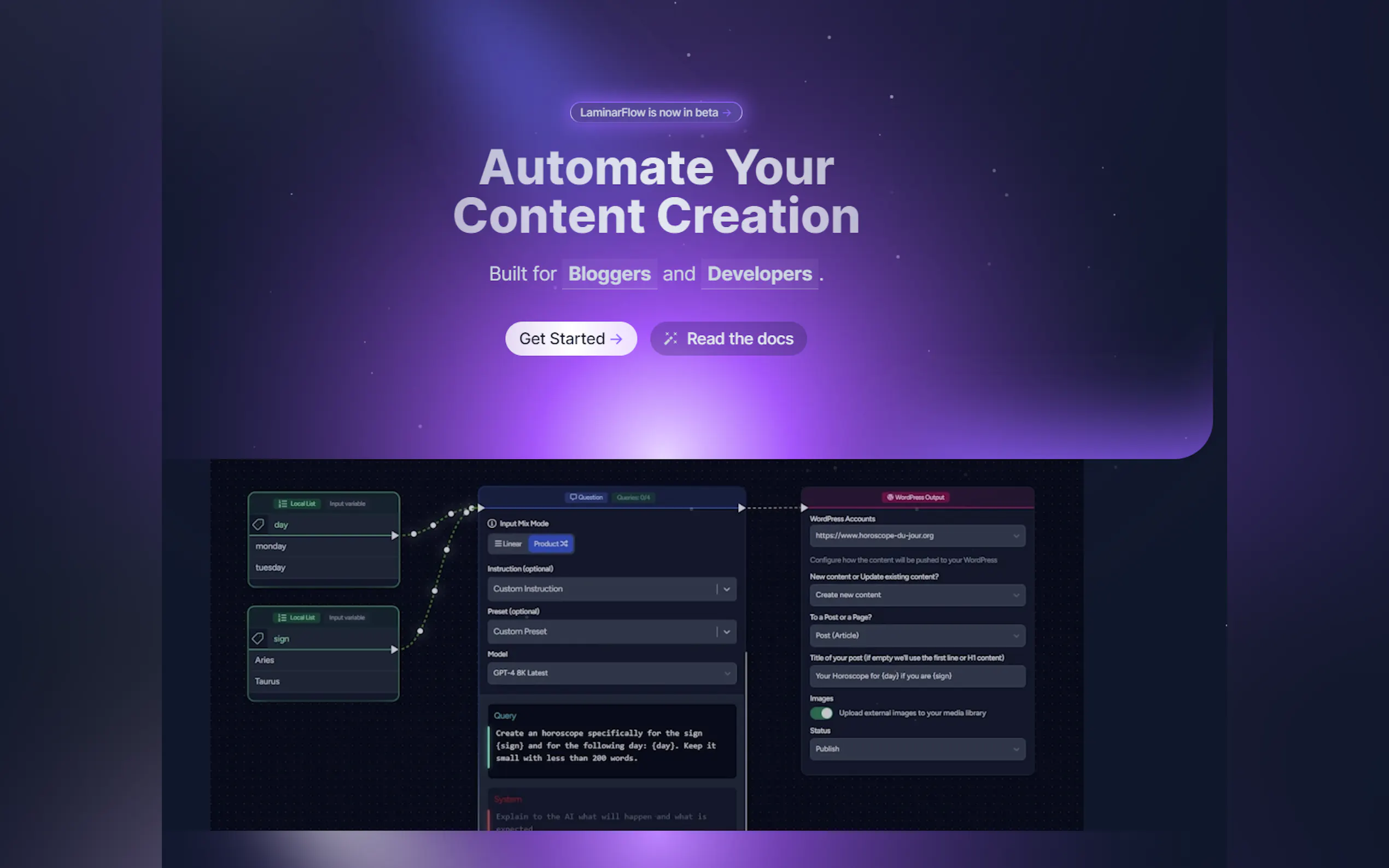Click the tag icon beside day variable

[258, 524]
